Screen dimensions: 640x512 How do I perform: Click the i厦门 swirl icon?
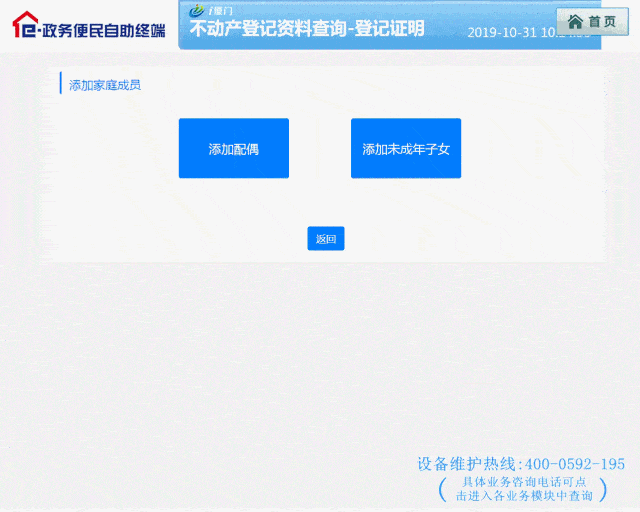click(x=197, y=10)
